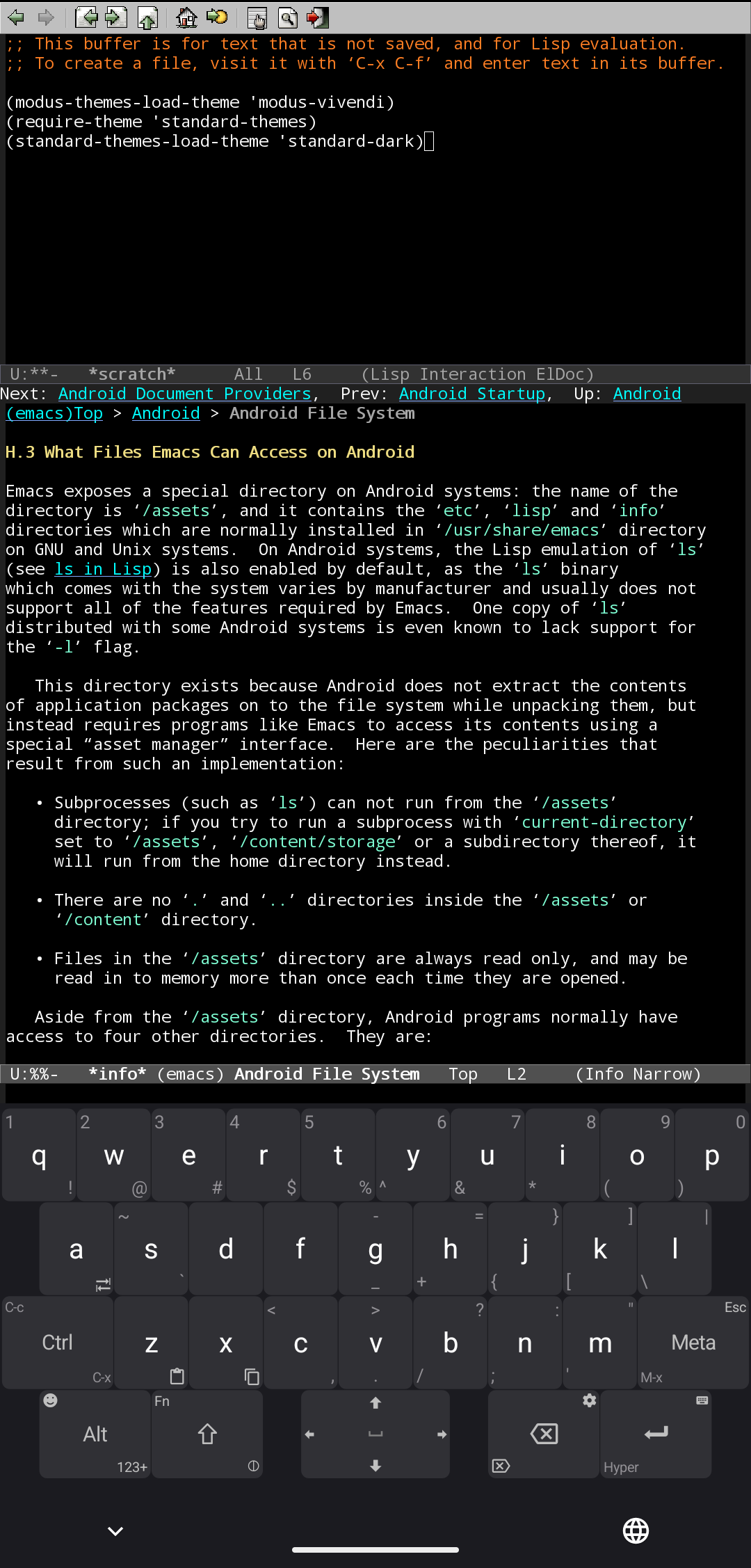Hide keyboard with the down chevron
The height and width of the screenshot is (1568, 751).
coord(115,1530)
